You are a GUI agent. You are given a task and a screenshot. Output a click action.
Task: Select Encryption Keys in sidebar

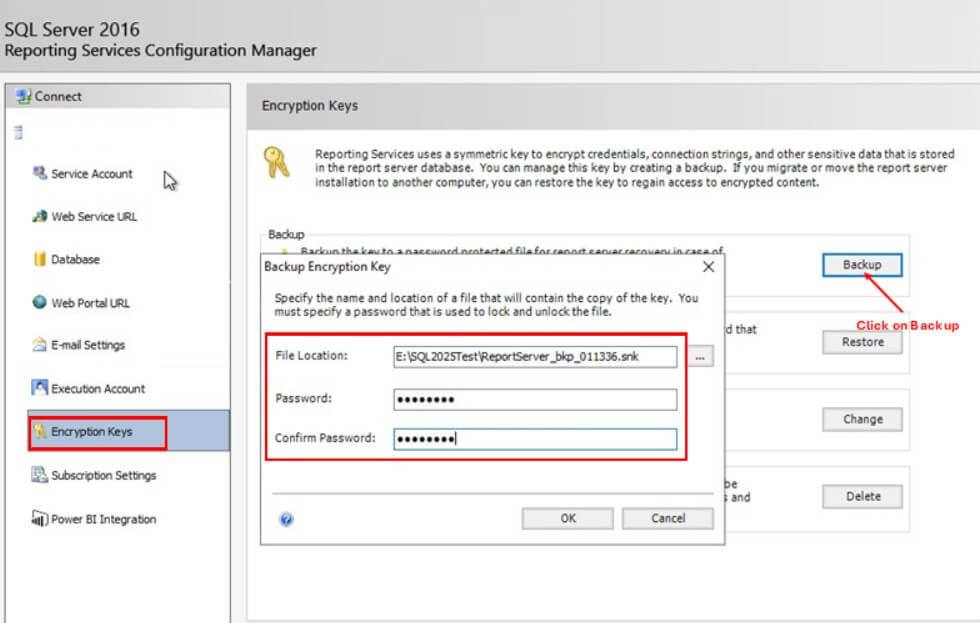(x=129, y=431)
